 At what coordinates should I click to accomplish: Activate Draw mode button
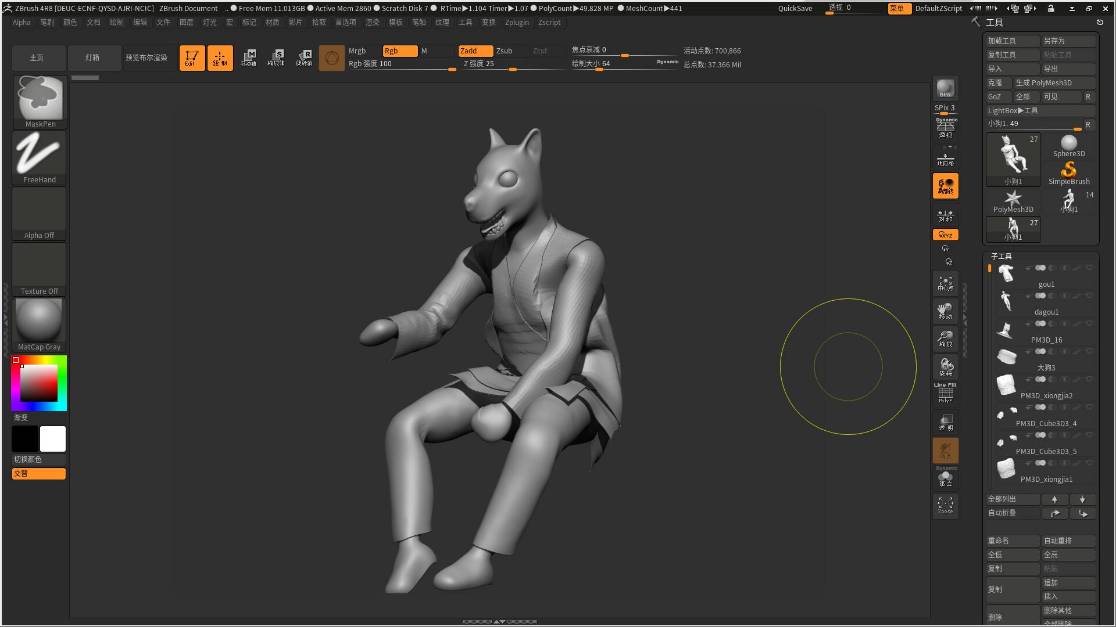coord(220,58)
